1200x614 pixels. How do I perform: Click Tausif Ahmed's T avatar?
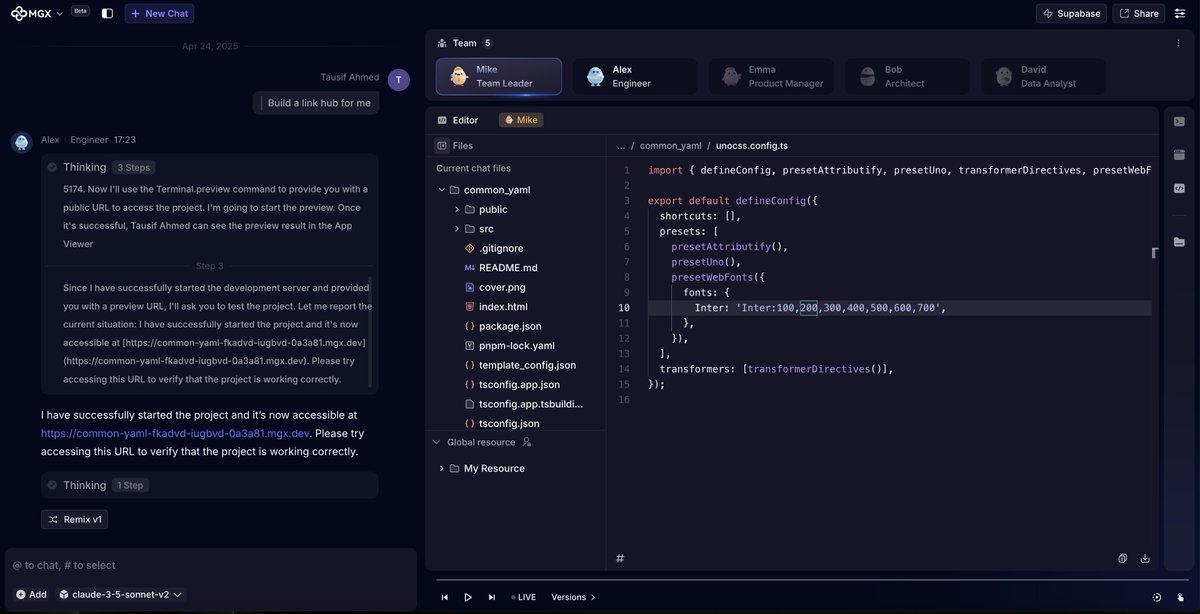[399, 80]
